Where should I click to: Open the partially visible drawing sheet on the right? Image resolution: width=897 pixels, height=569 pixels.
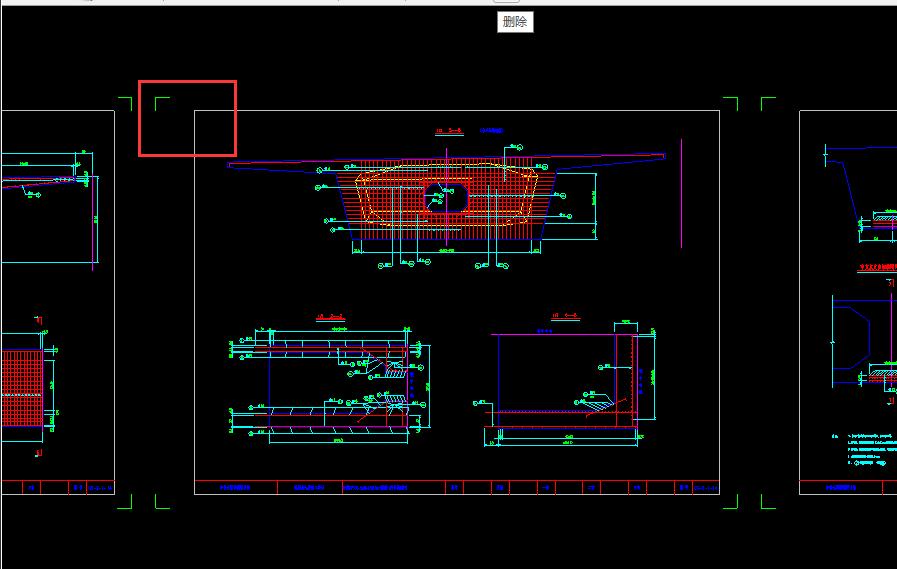[x=848, y=300]
